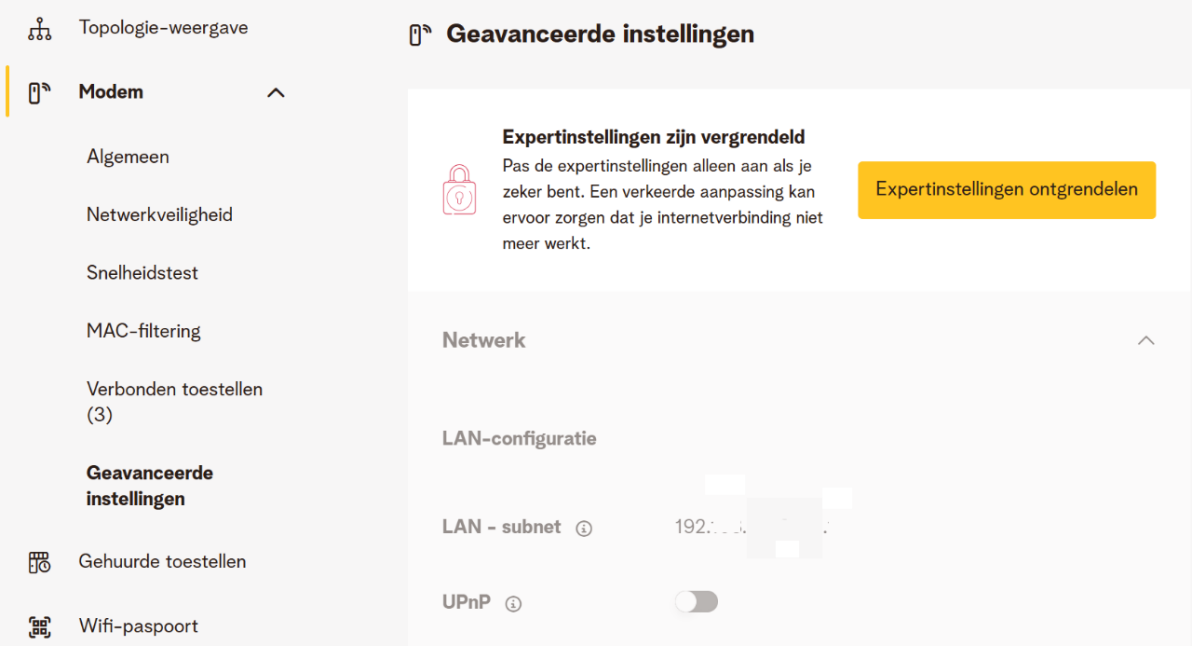Open Topologie-weergave from the sidebar
Screen dimensions: 1192x646
point(163,28)
